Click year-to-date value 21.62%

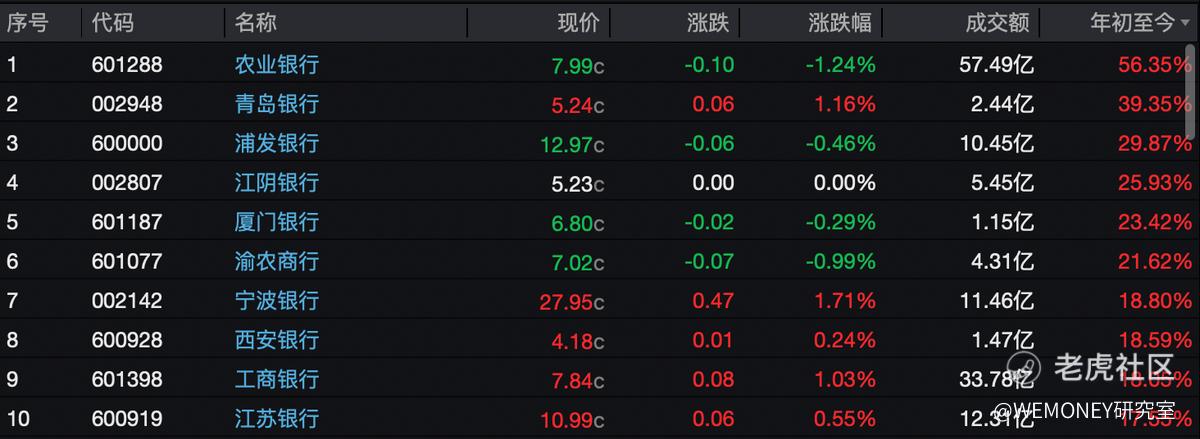click(x=1156, y=261)
